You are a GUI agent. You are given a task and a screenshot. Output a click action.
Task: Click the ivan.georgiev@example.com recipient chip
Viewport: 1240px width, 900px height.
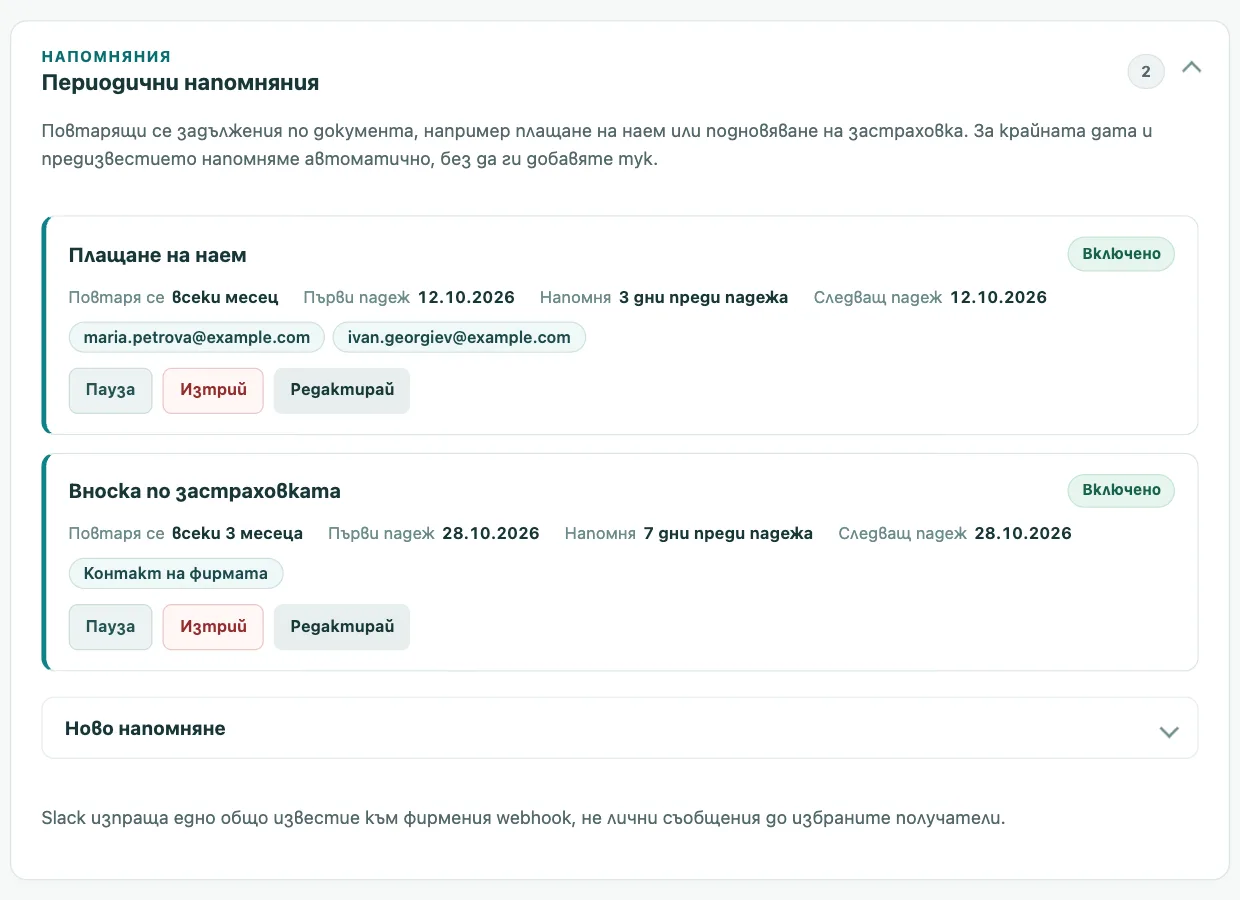click(459, 337)
